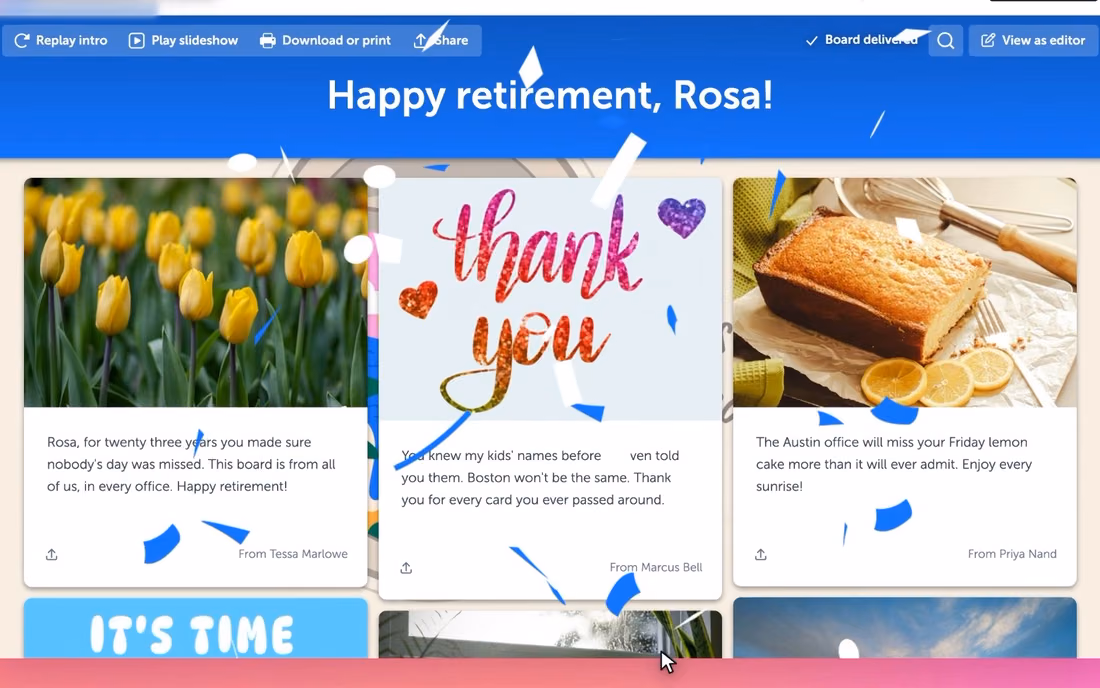Click the Replay intro button
Screen dimensions: 1100x688
[61, 41]
